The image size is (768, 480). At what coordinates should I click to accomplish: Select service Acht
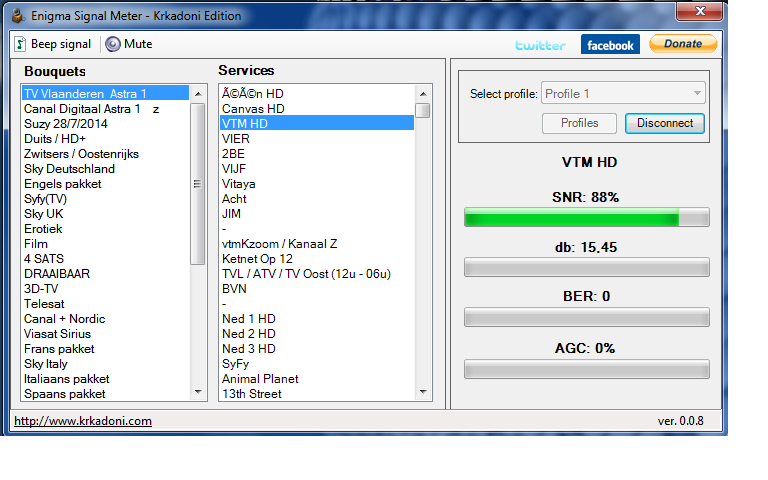coord(317,199)
